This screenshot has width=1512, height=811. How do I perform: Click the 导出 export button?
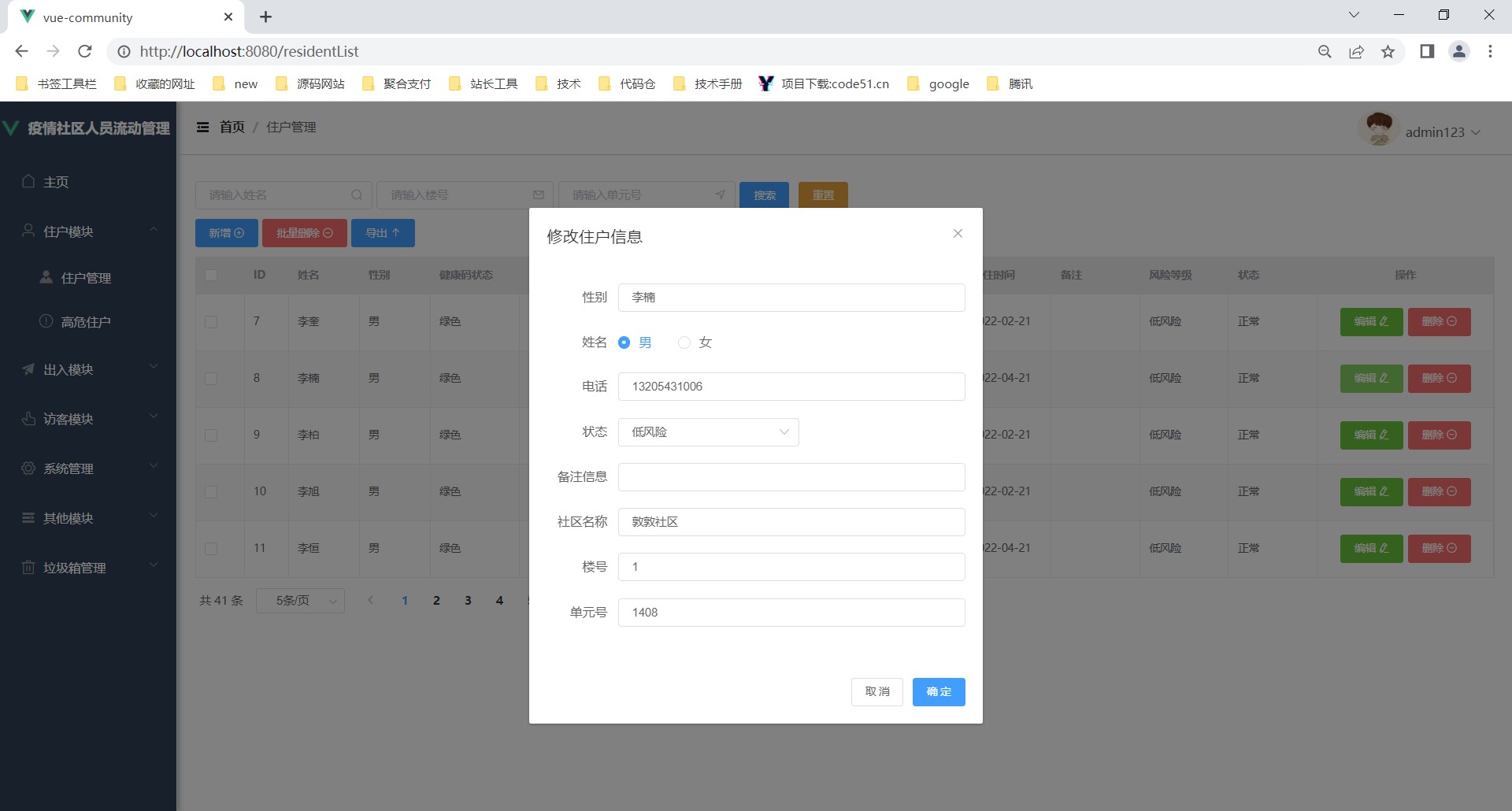tap(383, 233)
